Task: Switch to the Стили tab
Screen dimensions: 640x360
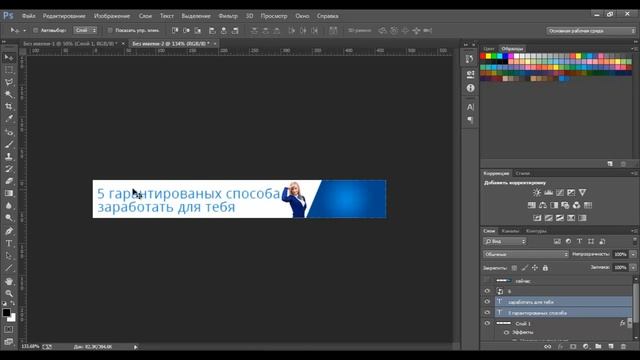Action: [522, 173]
